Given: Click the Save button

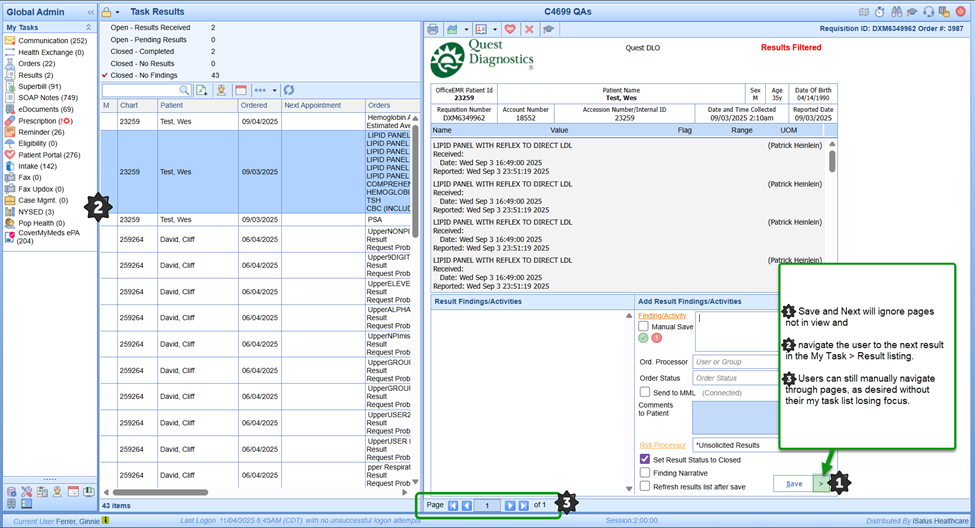Looking at the screenshot, I should 793,483.
